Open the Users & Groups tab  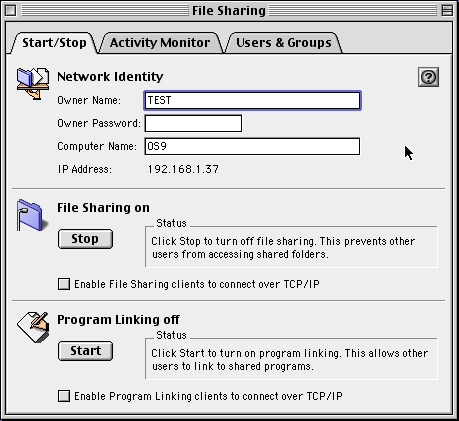pyautogui.click(x=284, y=43)
